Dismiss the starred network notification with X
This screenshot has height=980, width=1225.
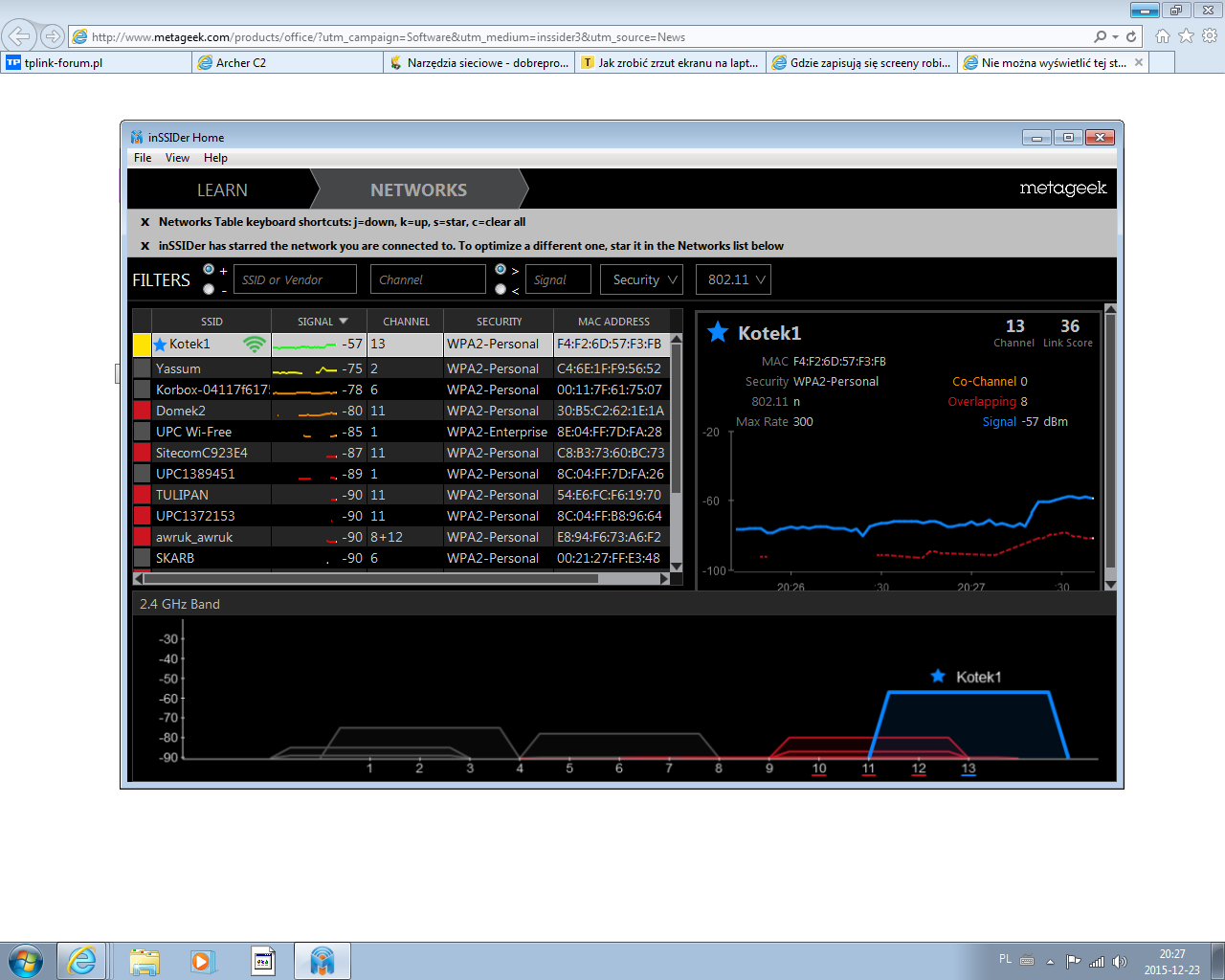[x=145, y=246]
